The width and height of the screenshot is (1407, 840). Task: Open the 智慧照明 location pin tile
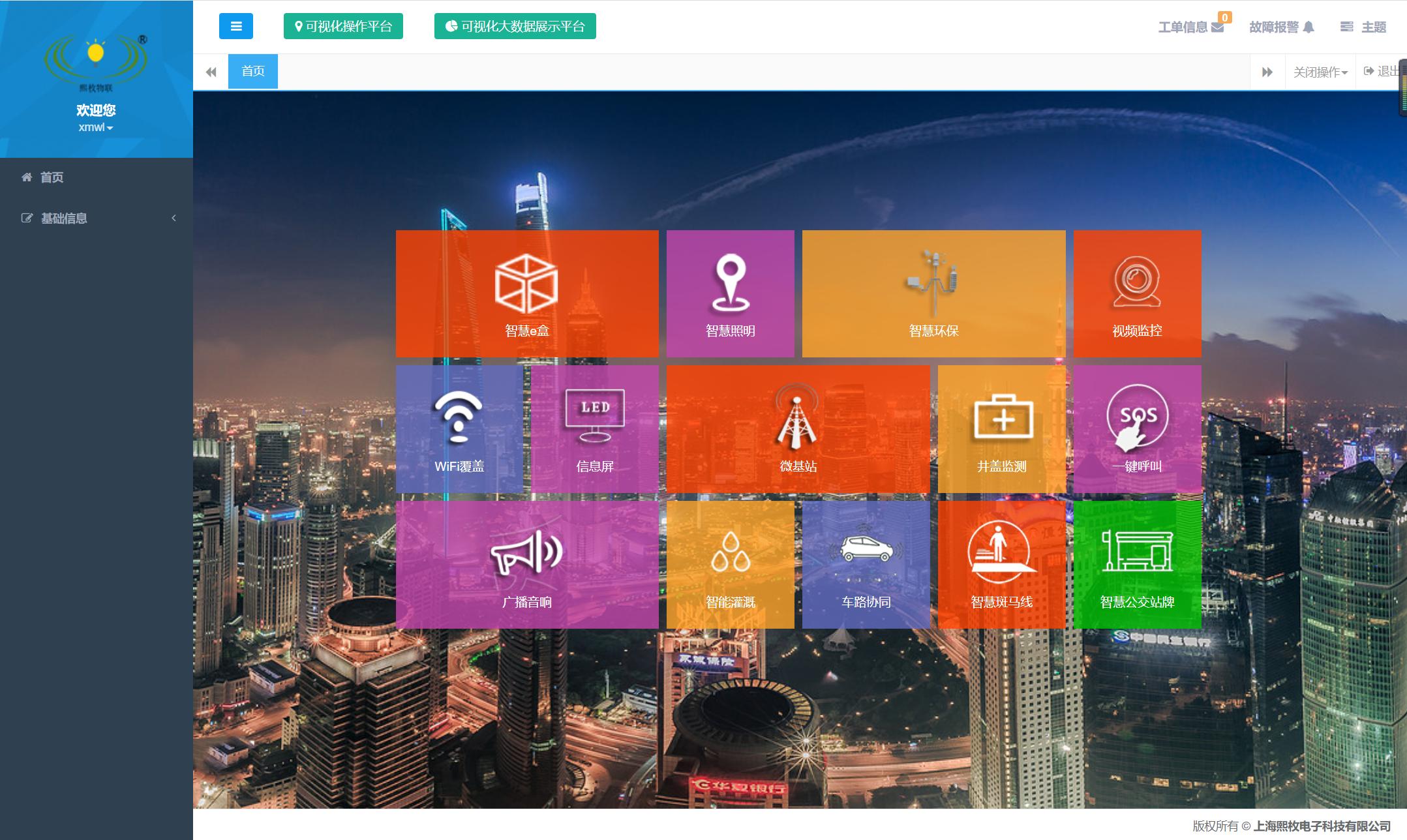point(730,293)
